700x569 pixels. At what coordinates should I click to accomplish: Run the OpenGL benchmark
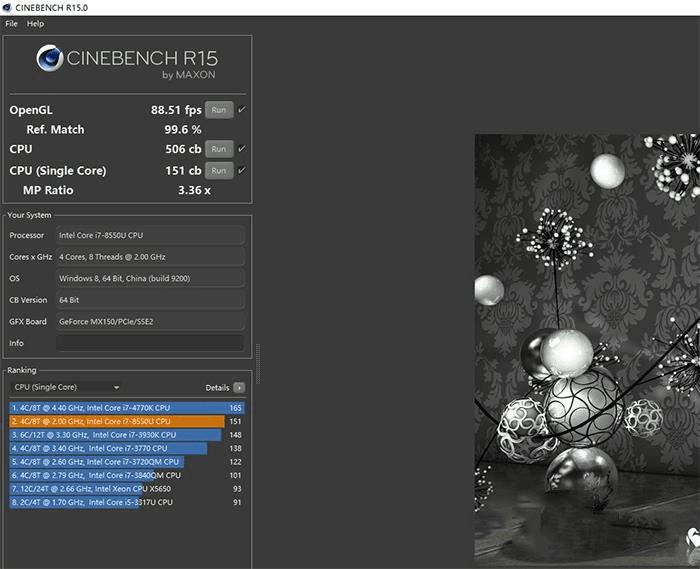tap(219, 110)
